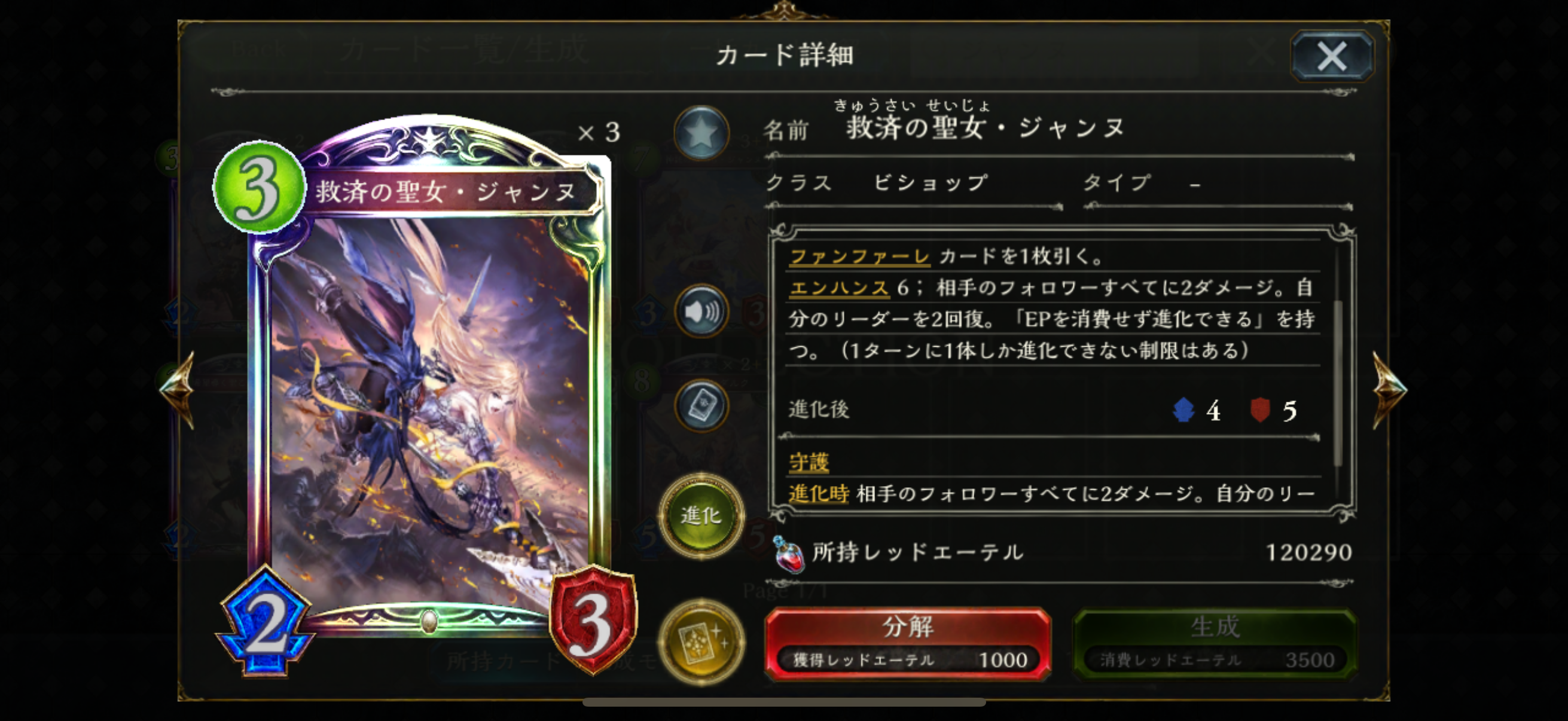Toggle the green 進化 evolve button
Screen dimensions: 1568x721
pos(701,515)
